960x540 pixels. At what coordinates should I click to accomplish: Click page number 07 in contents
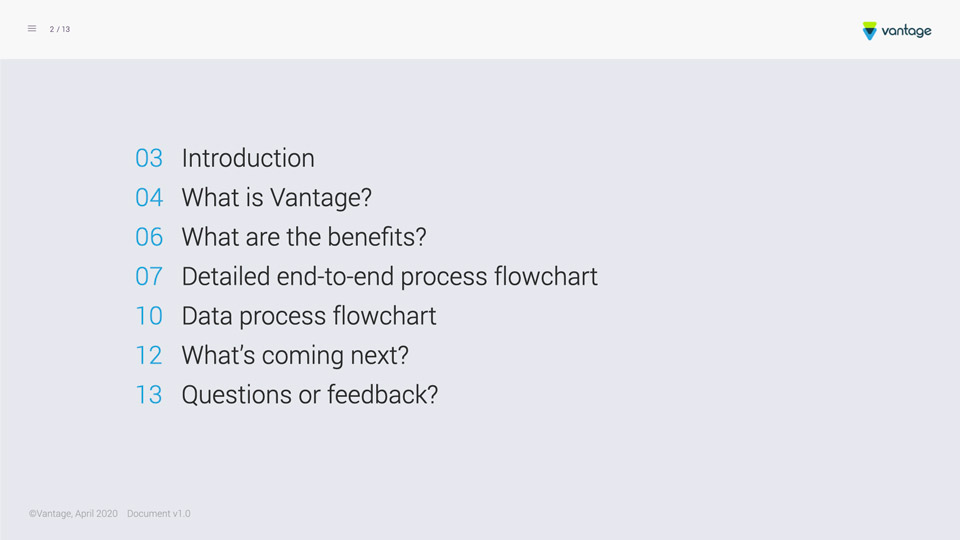tap(149, 277)
